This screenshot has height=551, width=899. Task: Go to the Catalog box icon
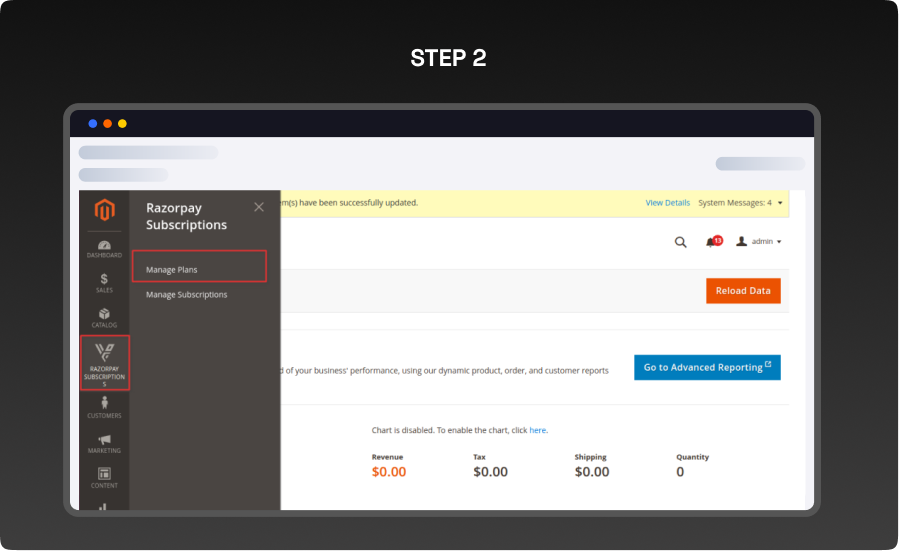(x=104, y=317)
